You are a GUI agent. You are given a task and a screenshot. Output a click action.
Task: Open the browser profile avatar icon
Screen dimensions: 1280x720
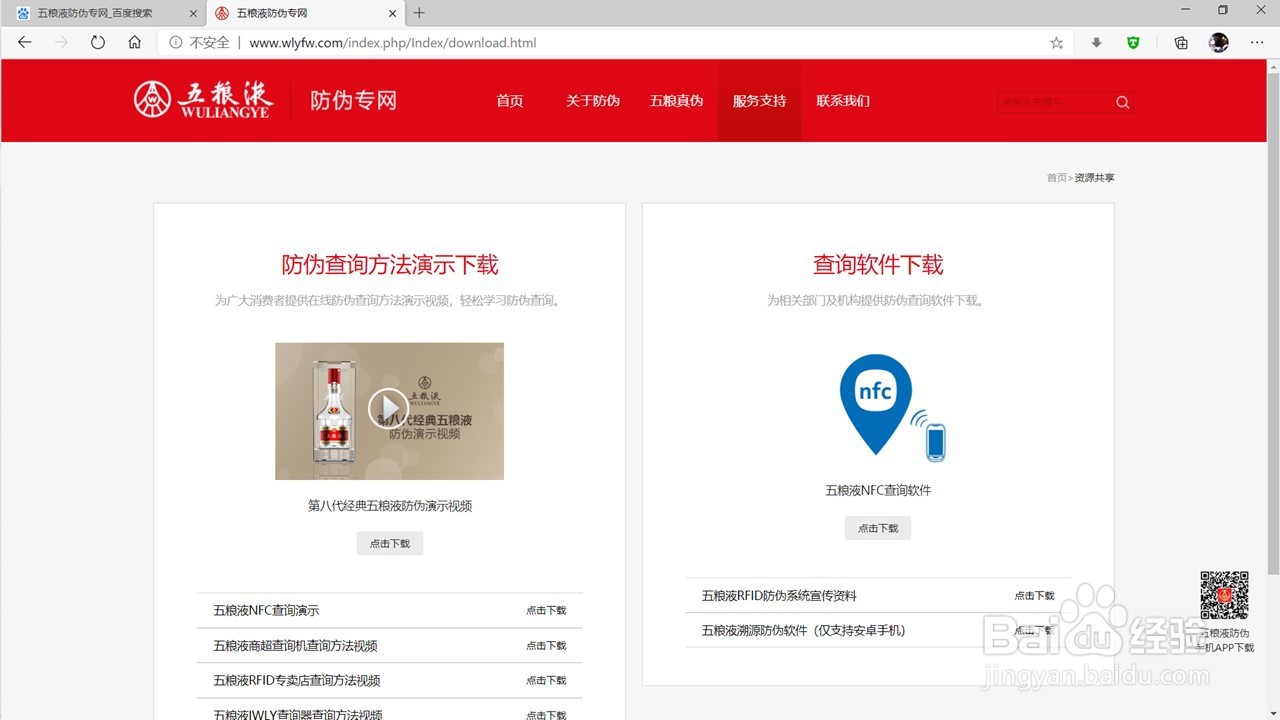point(1218,43)
